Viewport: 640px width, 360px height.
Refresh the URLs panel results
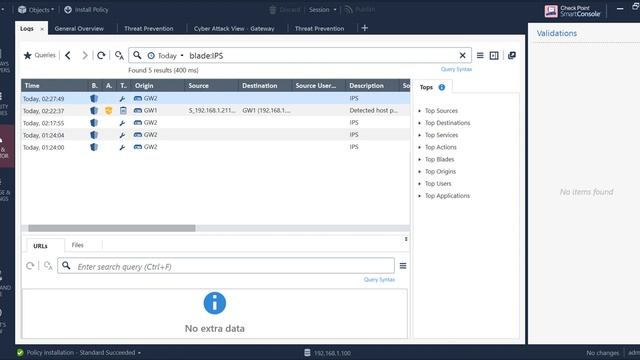tap(30, 266)
